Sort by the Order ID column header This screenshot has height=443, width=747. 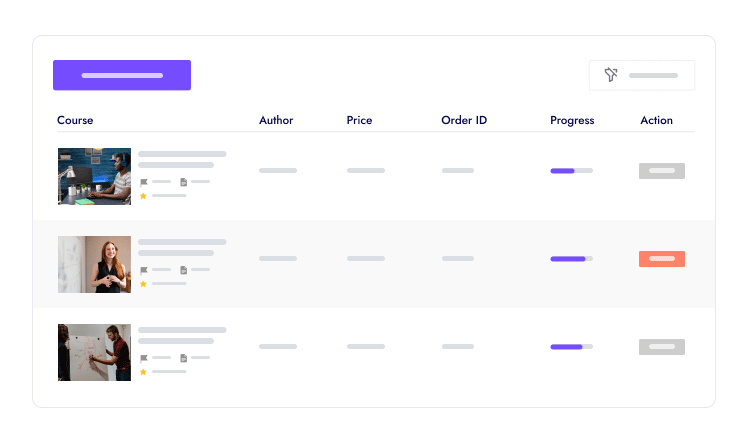[x=464, y=120]
